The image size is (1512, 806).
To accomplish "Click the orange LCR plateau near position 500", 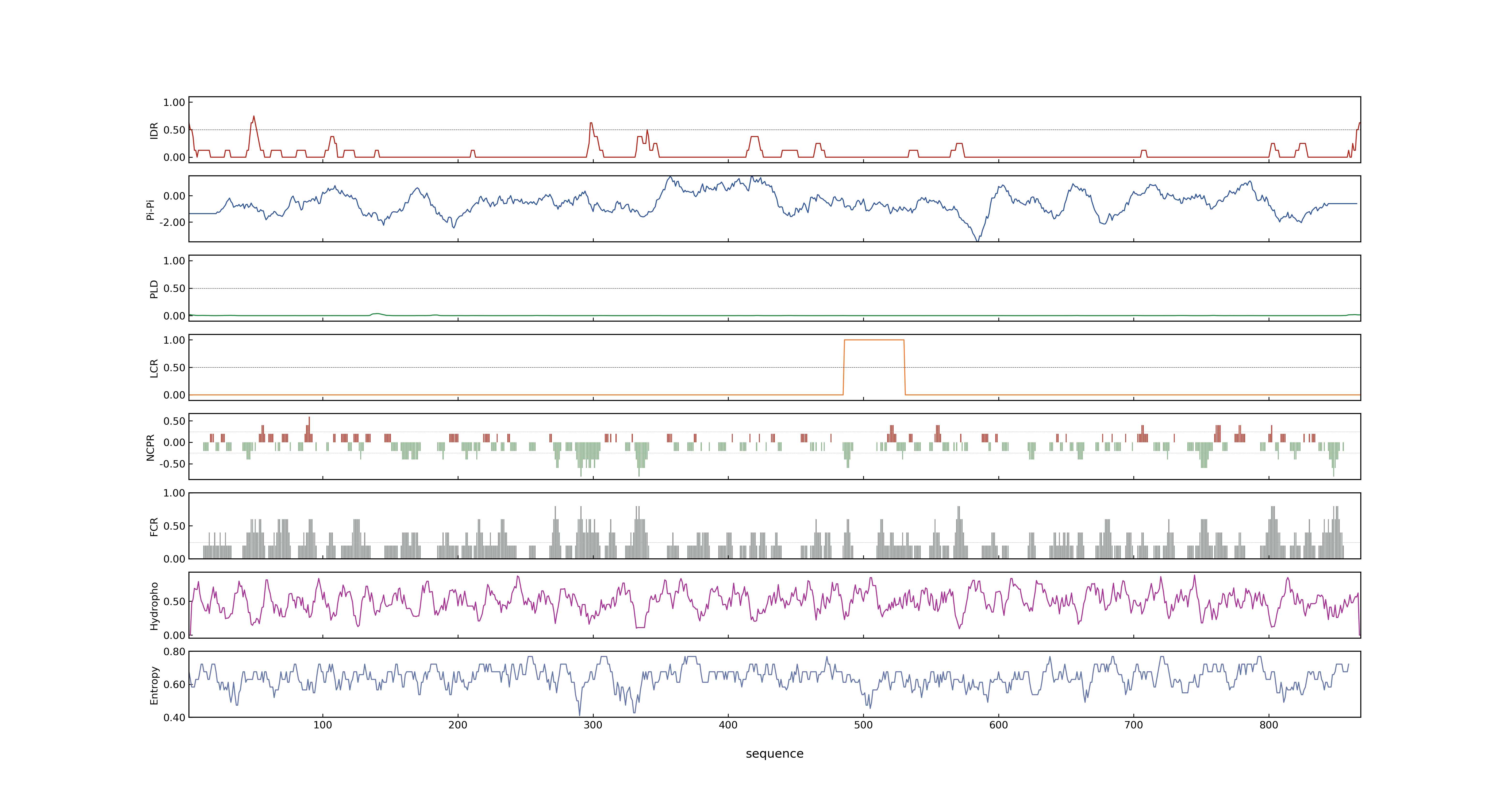I will (x=874, y=340).
